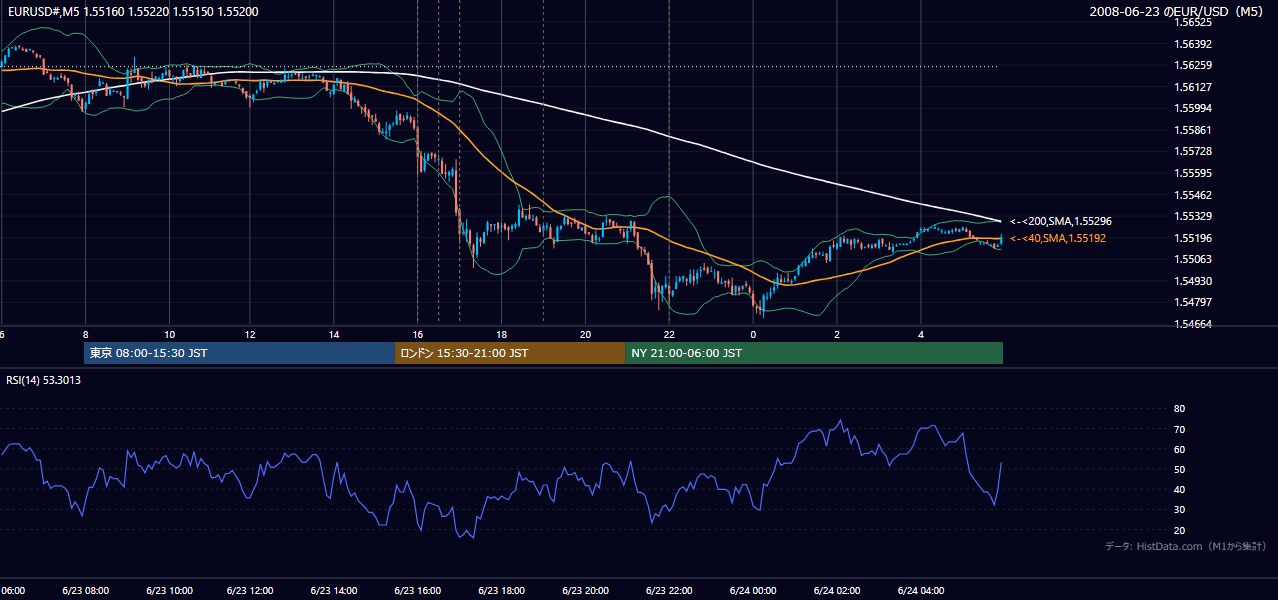Image resolution: width=1278 pixels, height=600 pixels.
Task: Click the ロンドン 15:30-21:00 JST session bar
Action: point(511,353)
